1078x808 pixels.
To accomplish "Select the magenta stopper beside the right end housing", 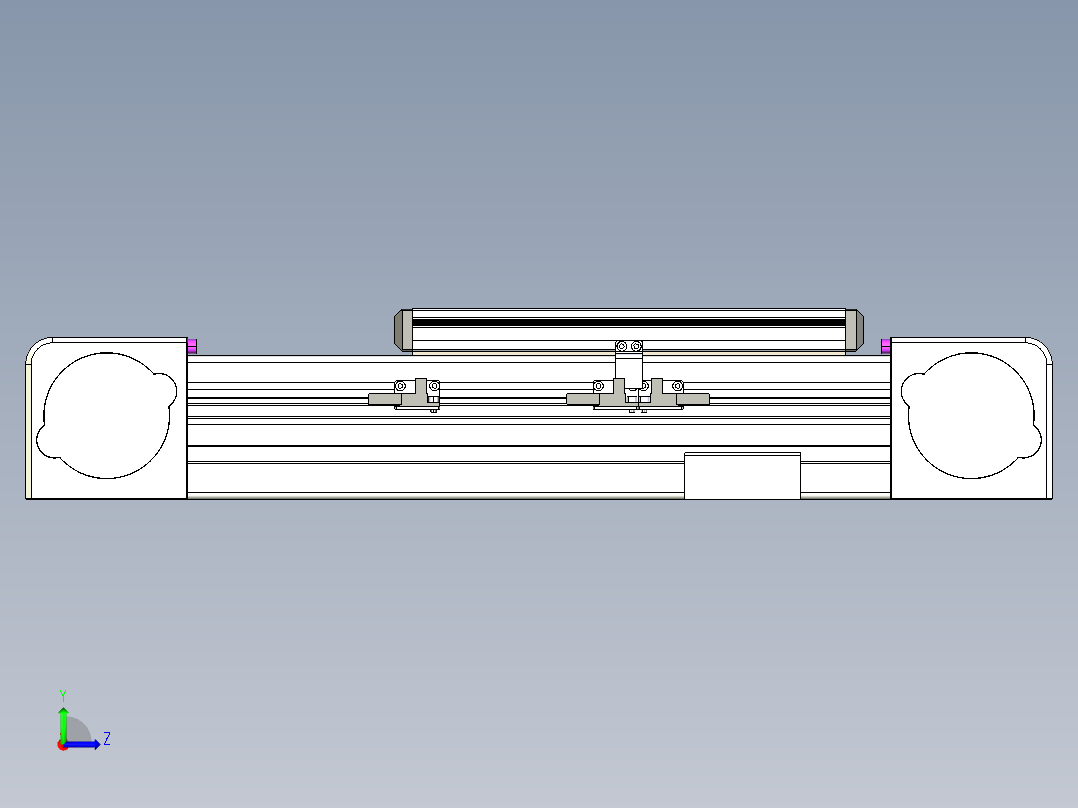I will (x=886, y=346).
